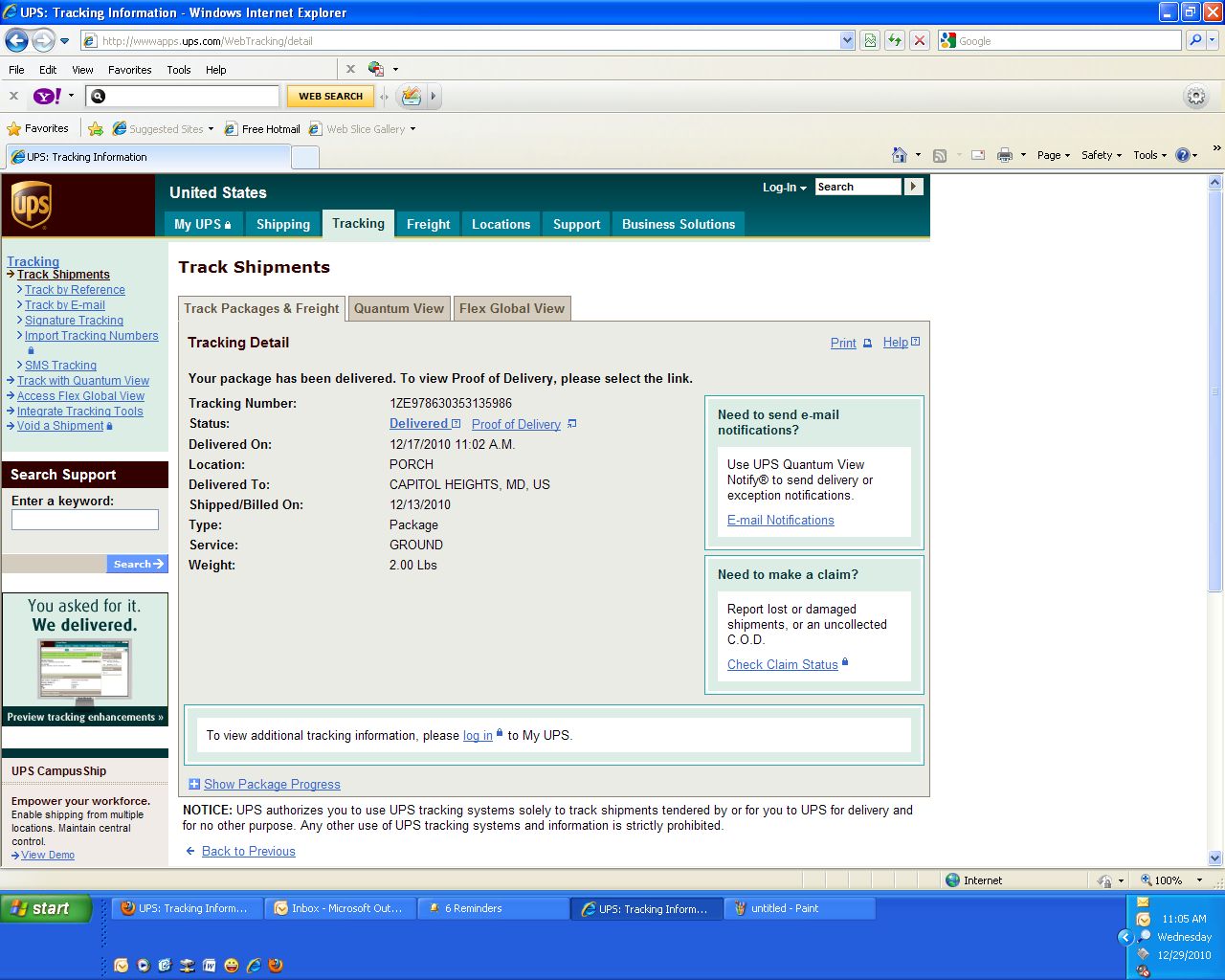This screenshot has height=980, width=1225.
Task: Click the Yahoo! toolbar logo
Action: (47, 96)
